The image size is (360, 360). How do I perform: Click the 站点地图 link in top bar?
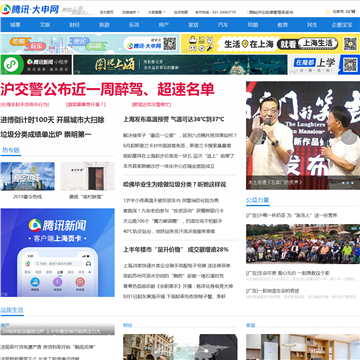(x=181, y=12)
